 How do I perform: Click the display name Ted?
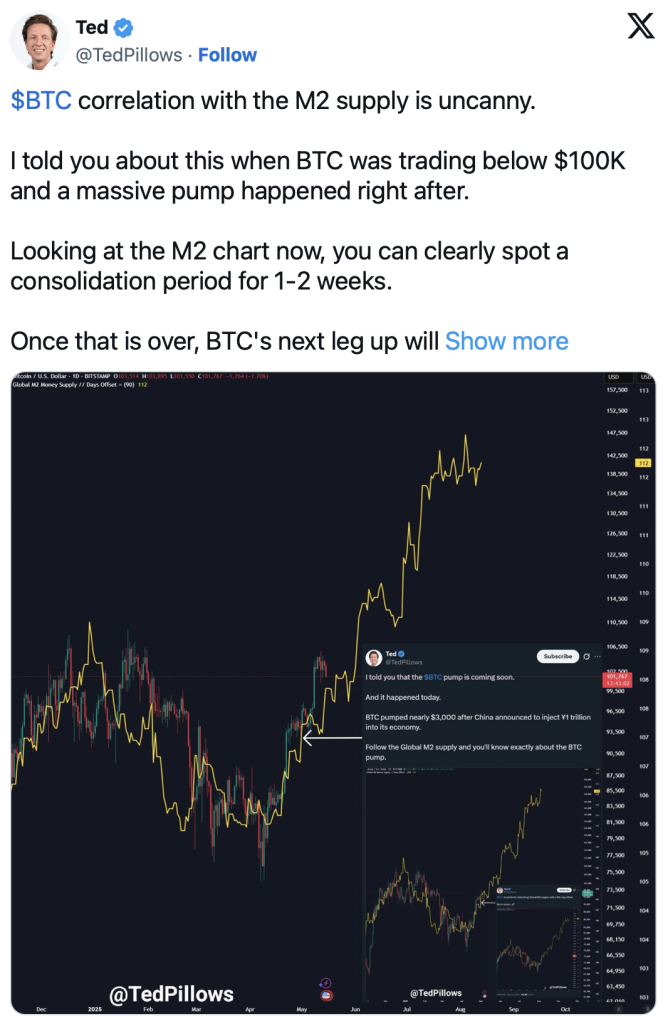coord(92,27)
